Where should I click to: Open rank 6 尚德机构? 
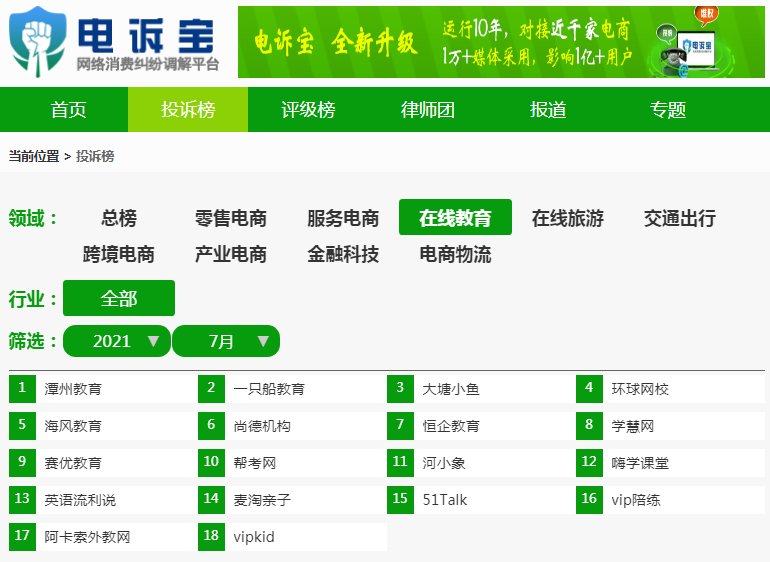[292, 426]
